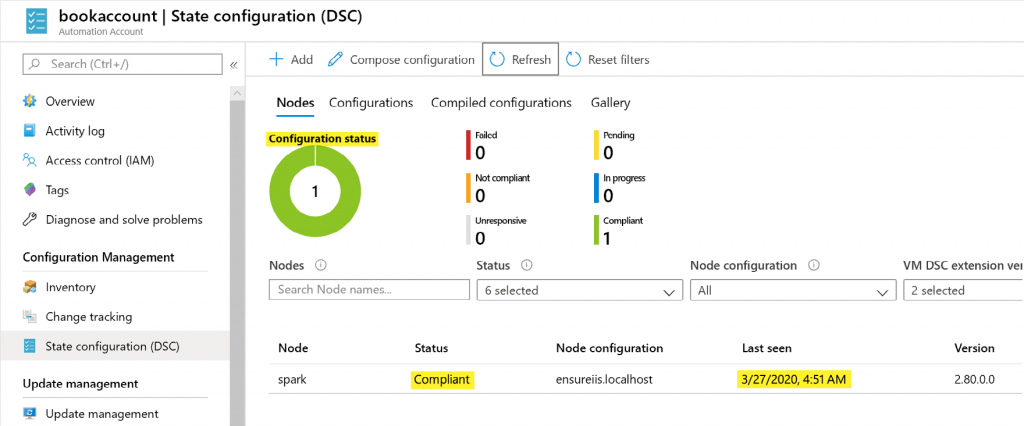Image resolution: width=1024 pixels, height=426 pixels.
Task: Expand the Node configuration dropdown
Action: pos(792,290)
